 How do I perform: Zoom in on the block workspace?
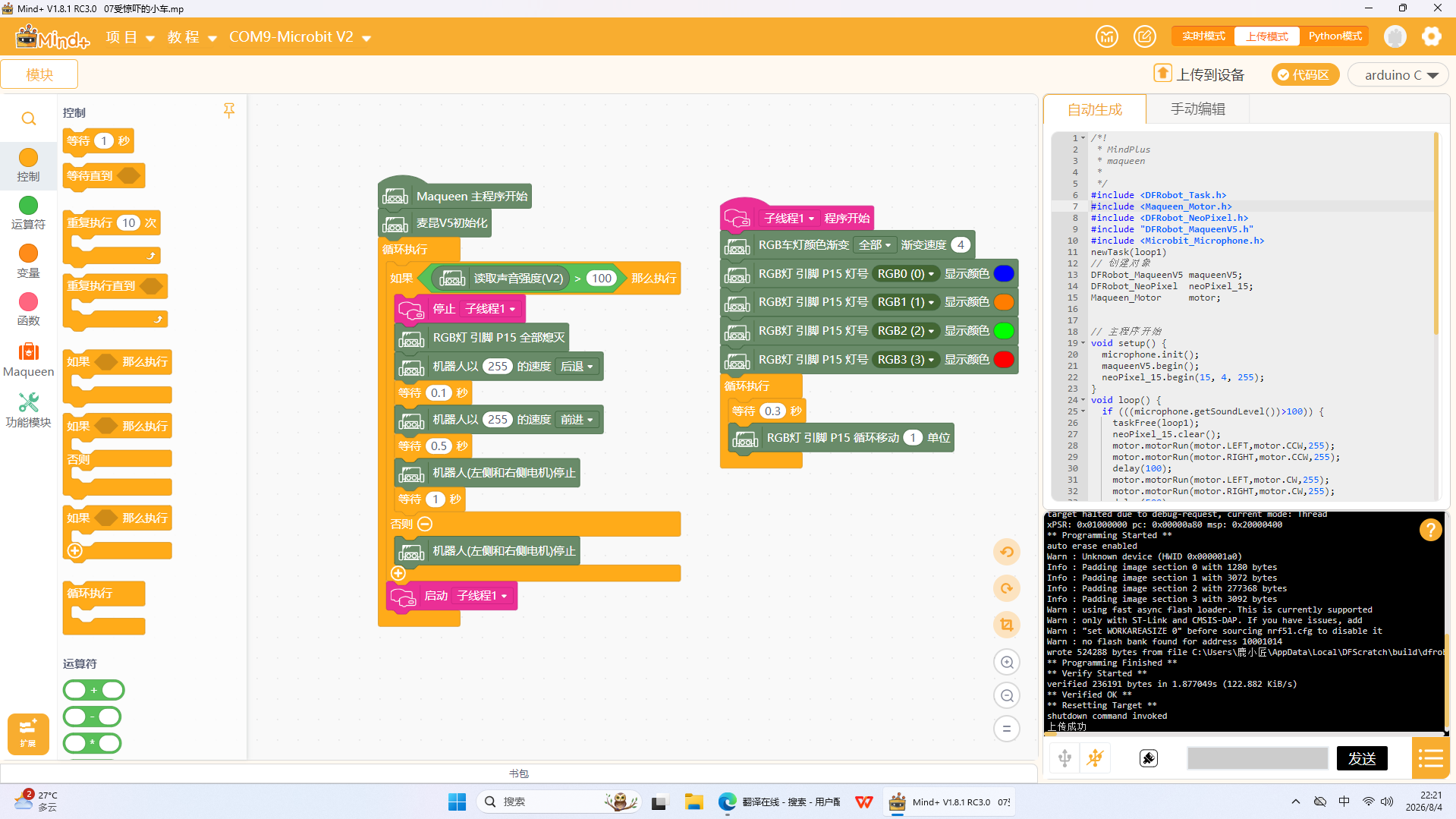tap(1007, 662)
